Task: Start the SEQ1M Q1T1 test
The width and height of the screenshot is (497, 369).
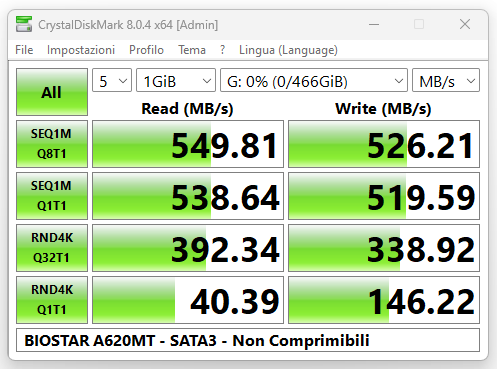Action: 52,196
